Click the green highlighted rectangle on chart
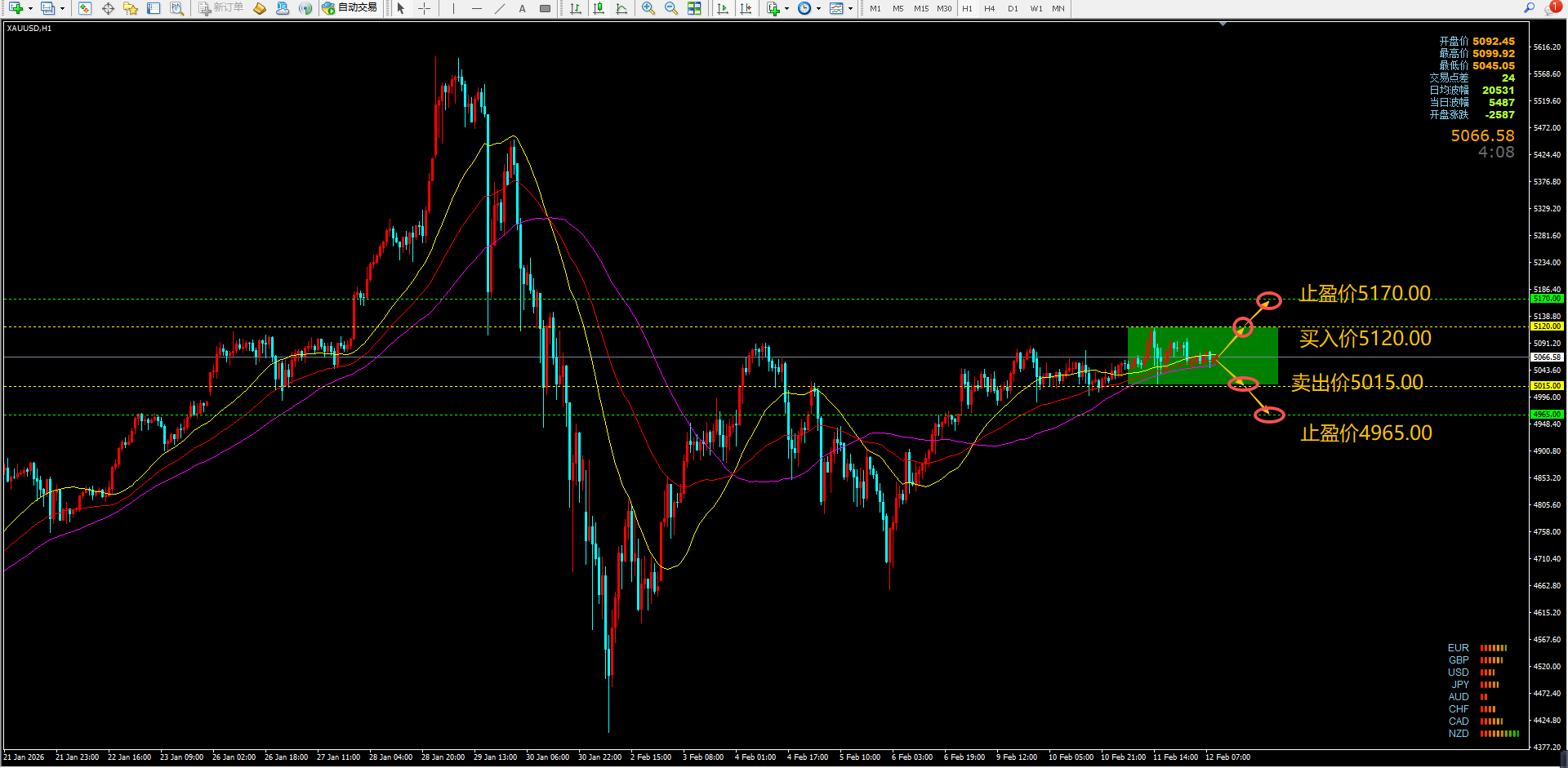Viewport: 1568px width, 768px height. tap(1202, 356)
